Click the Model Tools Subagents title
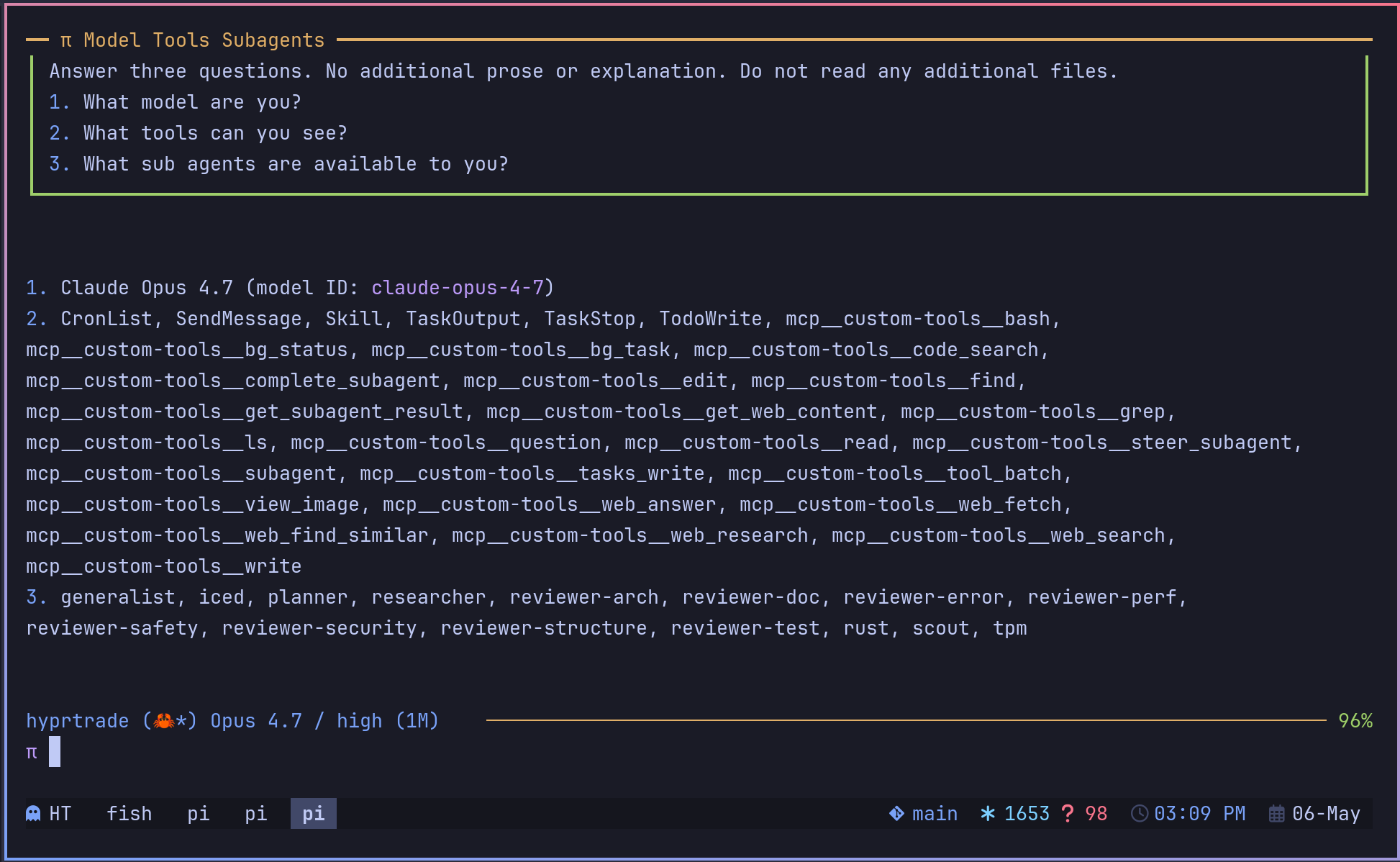This screenshot has height=862, width=1400. click(204, 40)
